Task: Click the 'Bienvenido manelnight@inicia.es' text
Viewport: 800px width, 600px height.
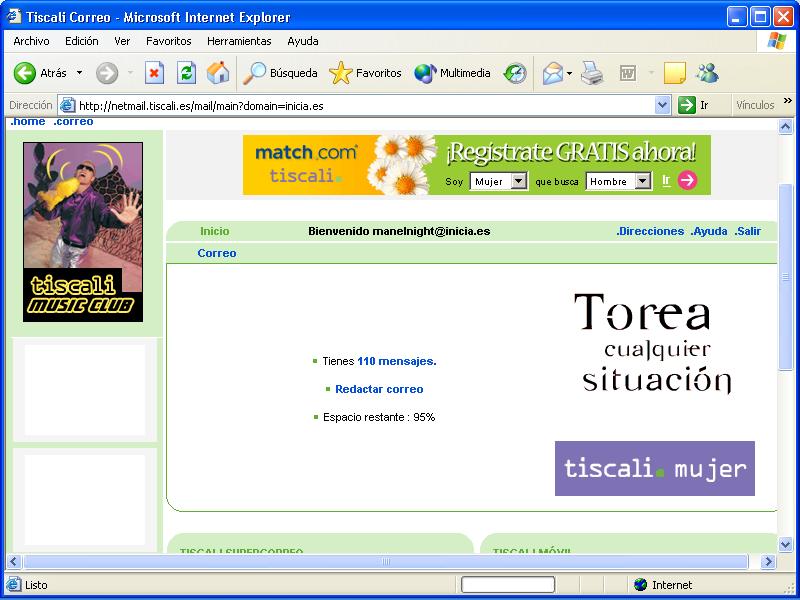Action: (399, 231)
